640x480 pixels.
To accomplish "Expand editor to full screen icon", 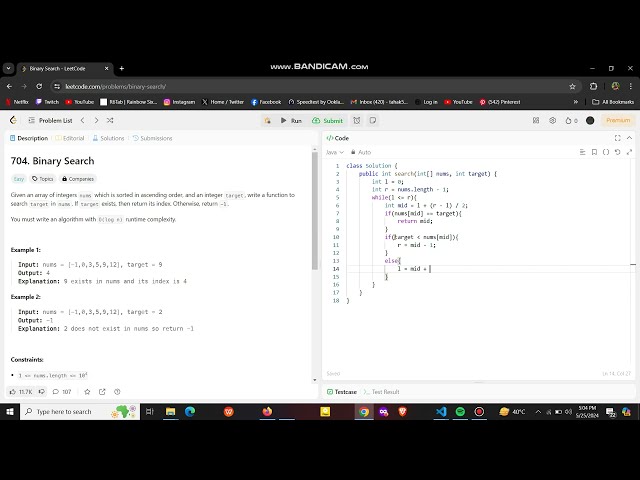I will click(x=629, y=152).
